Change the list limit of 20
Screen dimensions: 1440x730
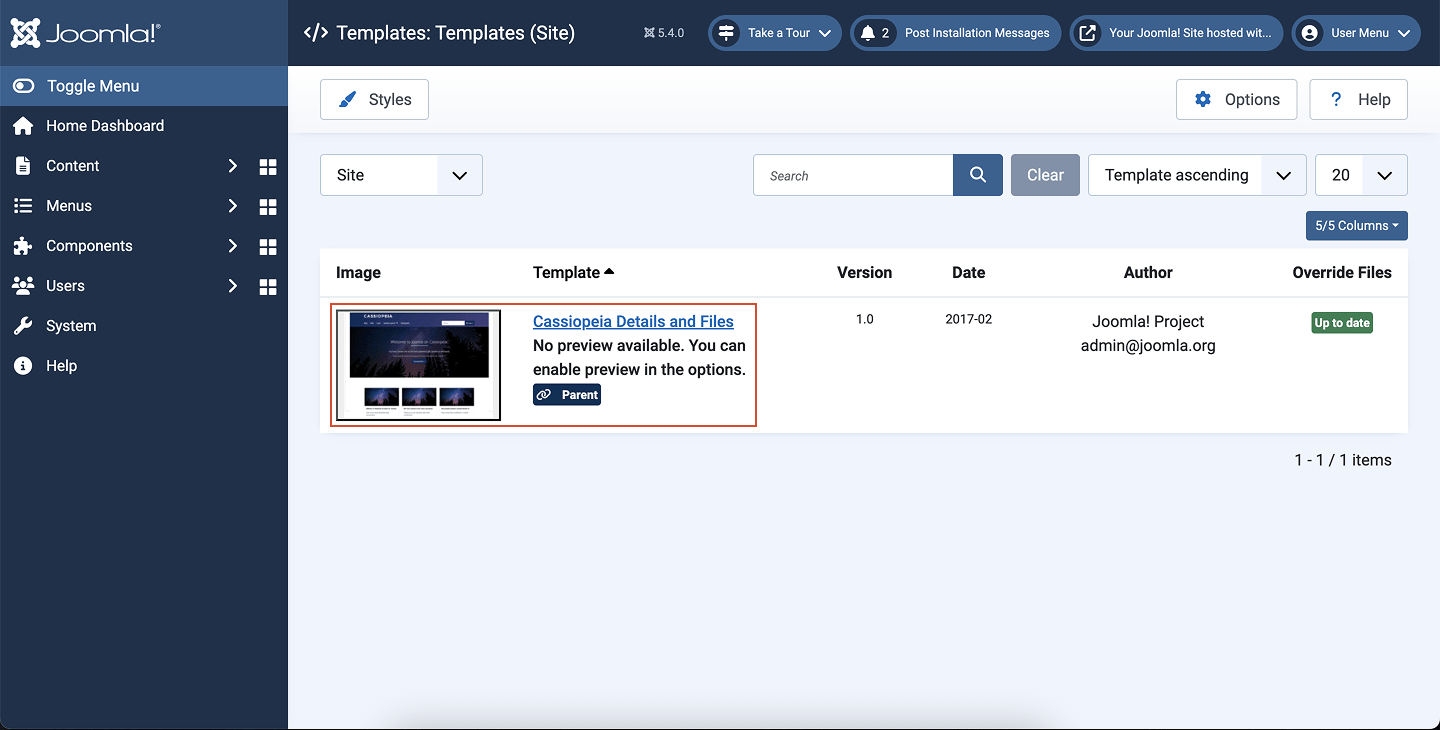1361,175
